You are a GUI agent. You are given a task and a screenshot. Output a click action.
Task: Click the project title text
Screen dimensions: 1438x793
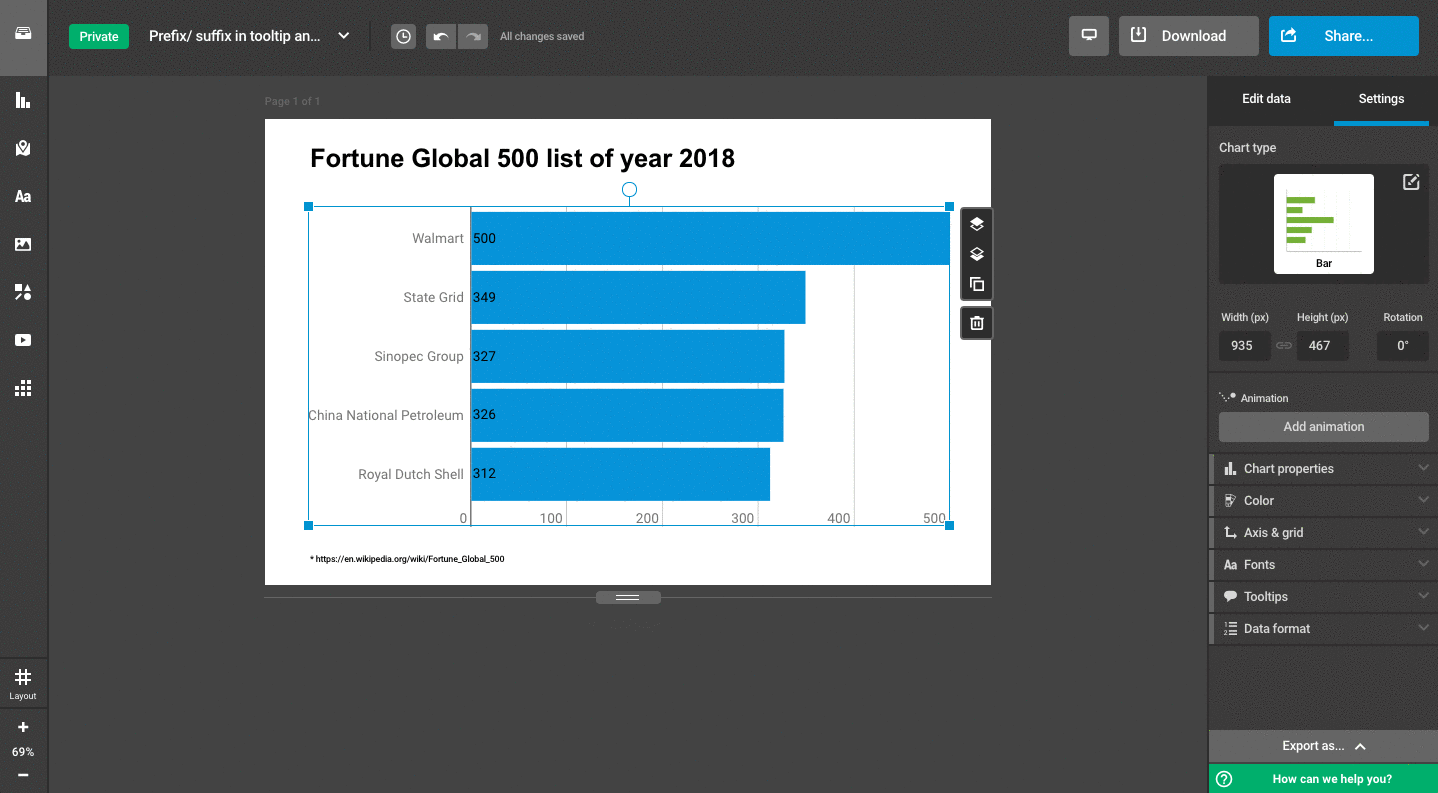tap(235, 36)
